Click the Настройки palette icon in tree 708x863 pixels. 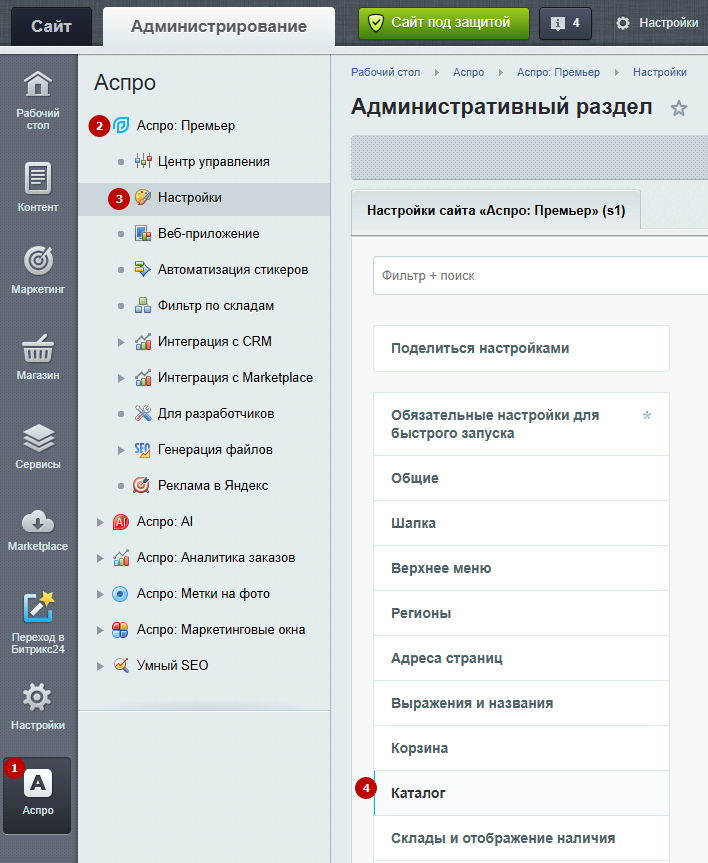(x=143, y=197)
